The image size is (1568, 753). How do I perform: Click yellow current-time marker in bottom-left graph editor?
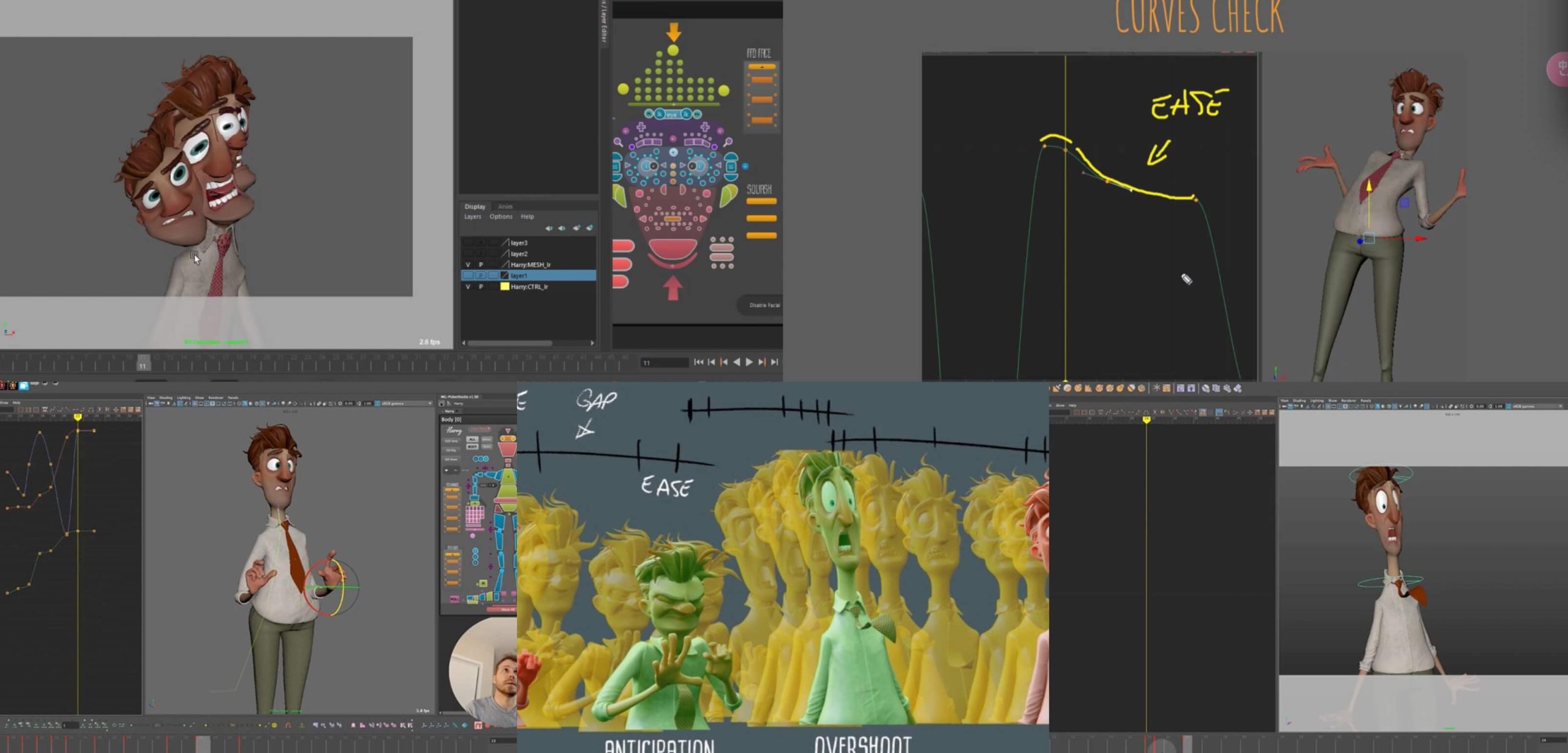78,417
